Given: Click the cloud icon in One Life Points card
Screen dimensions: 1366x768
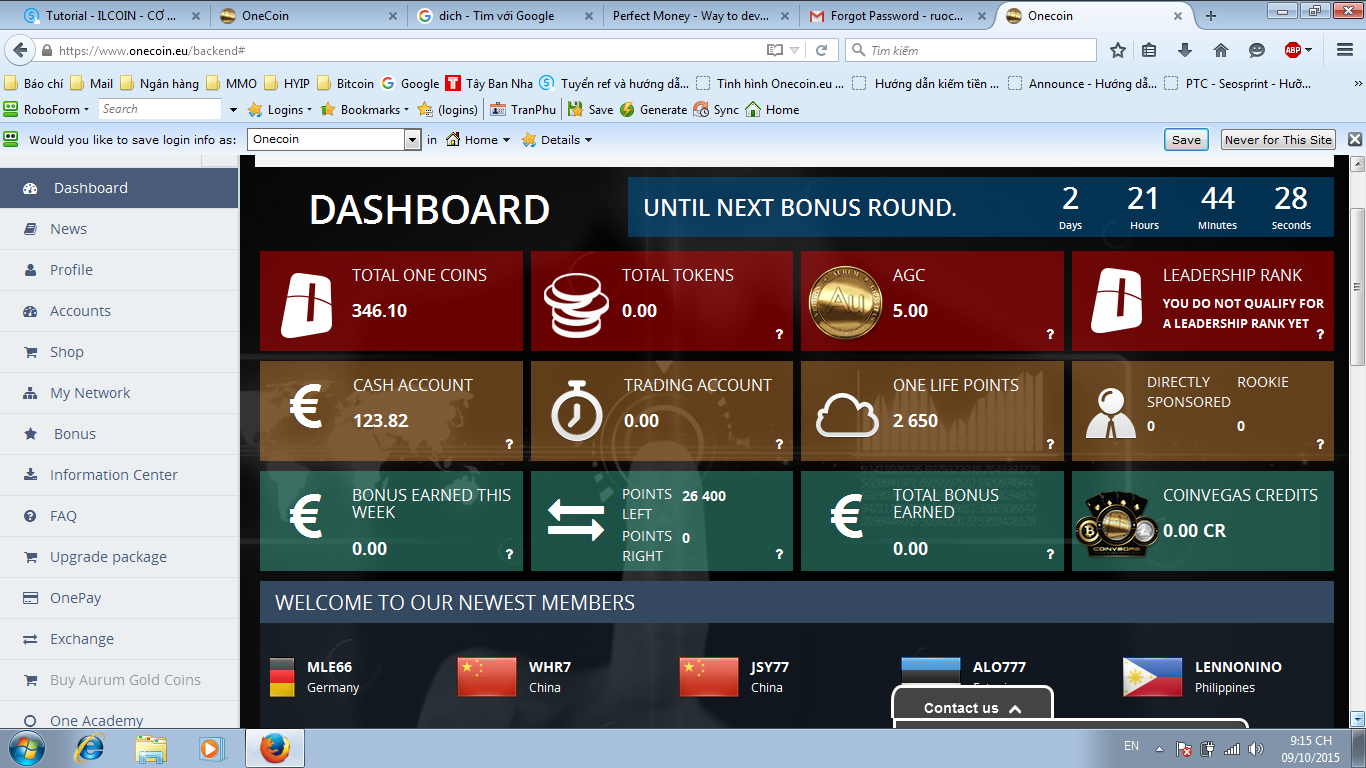Looking at the screenshot, I should tap(847, 415).
